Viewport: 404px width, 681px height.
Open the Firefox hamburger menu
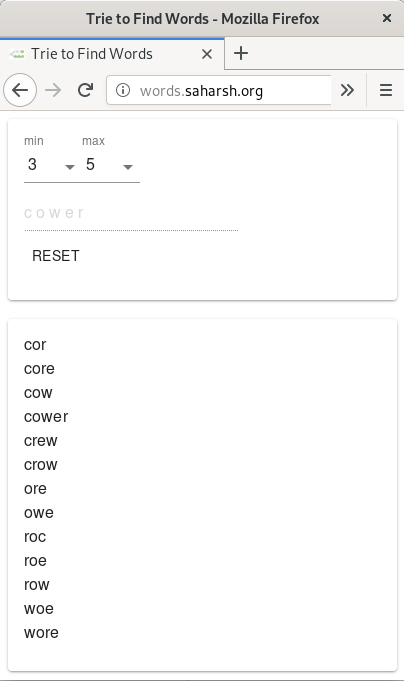(386, 90)
